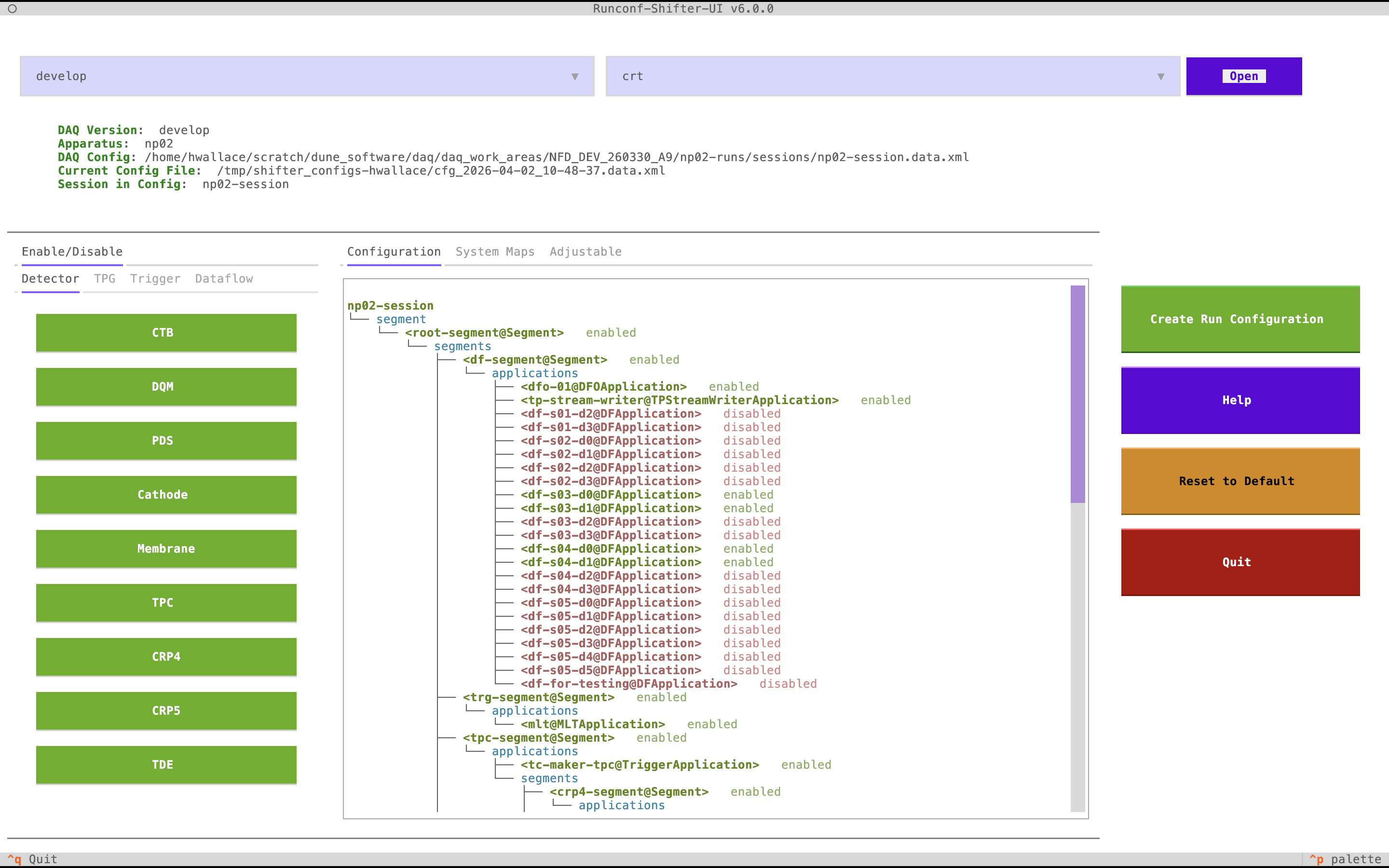Select tc-maker-tpc@TriggerApplication tree item

tap(640, 765)
